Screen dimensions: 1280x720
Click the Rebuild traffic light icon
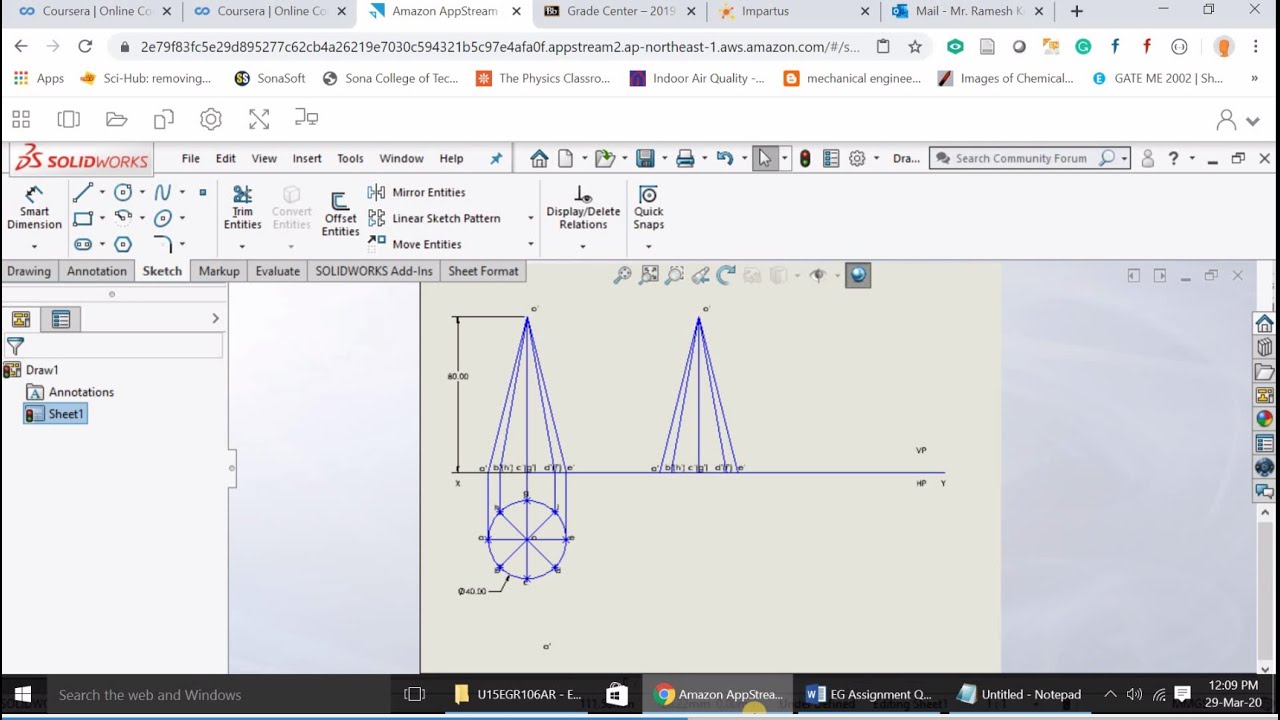[805, 158]
